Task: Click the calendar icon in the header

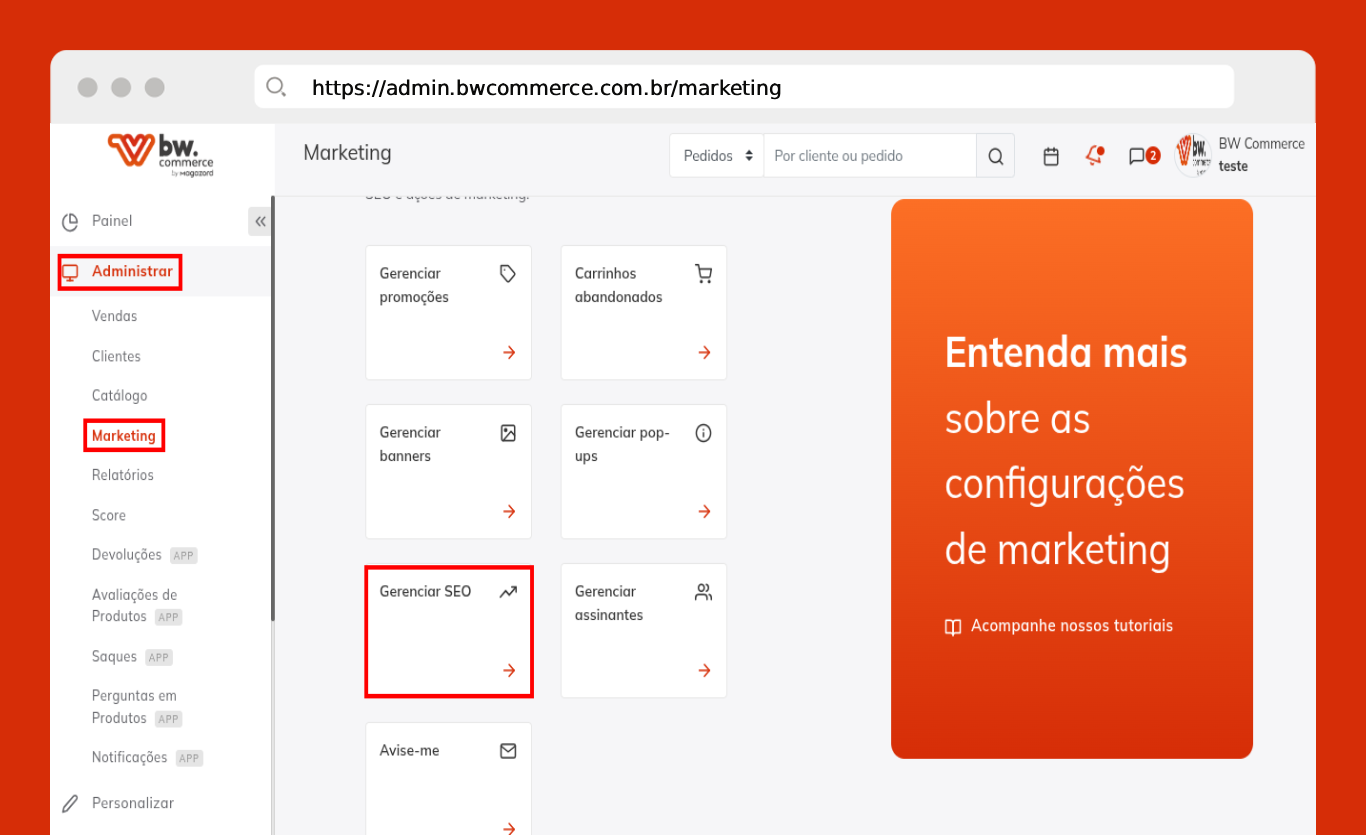Action: pos(1051,156)
